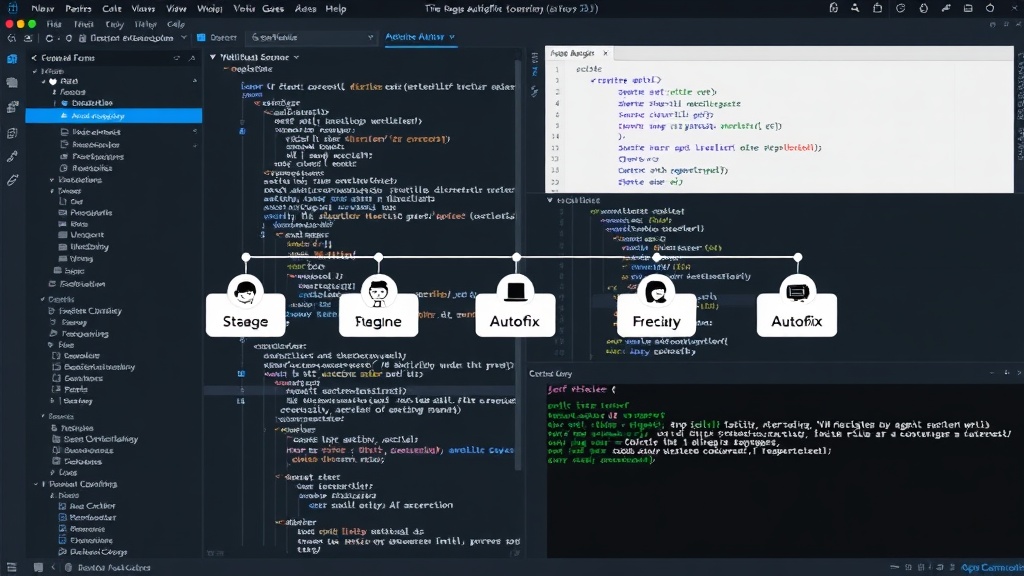Click the wrench icon in top-right toolbar
1024x576 pixels.
pyautogui.click(x=946, y=8)
